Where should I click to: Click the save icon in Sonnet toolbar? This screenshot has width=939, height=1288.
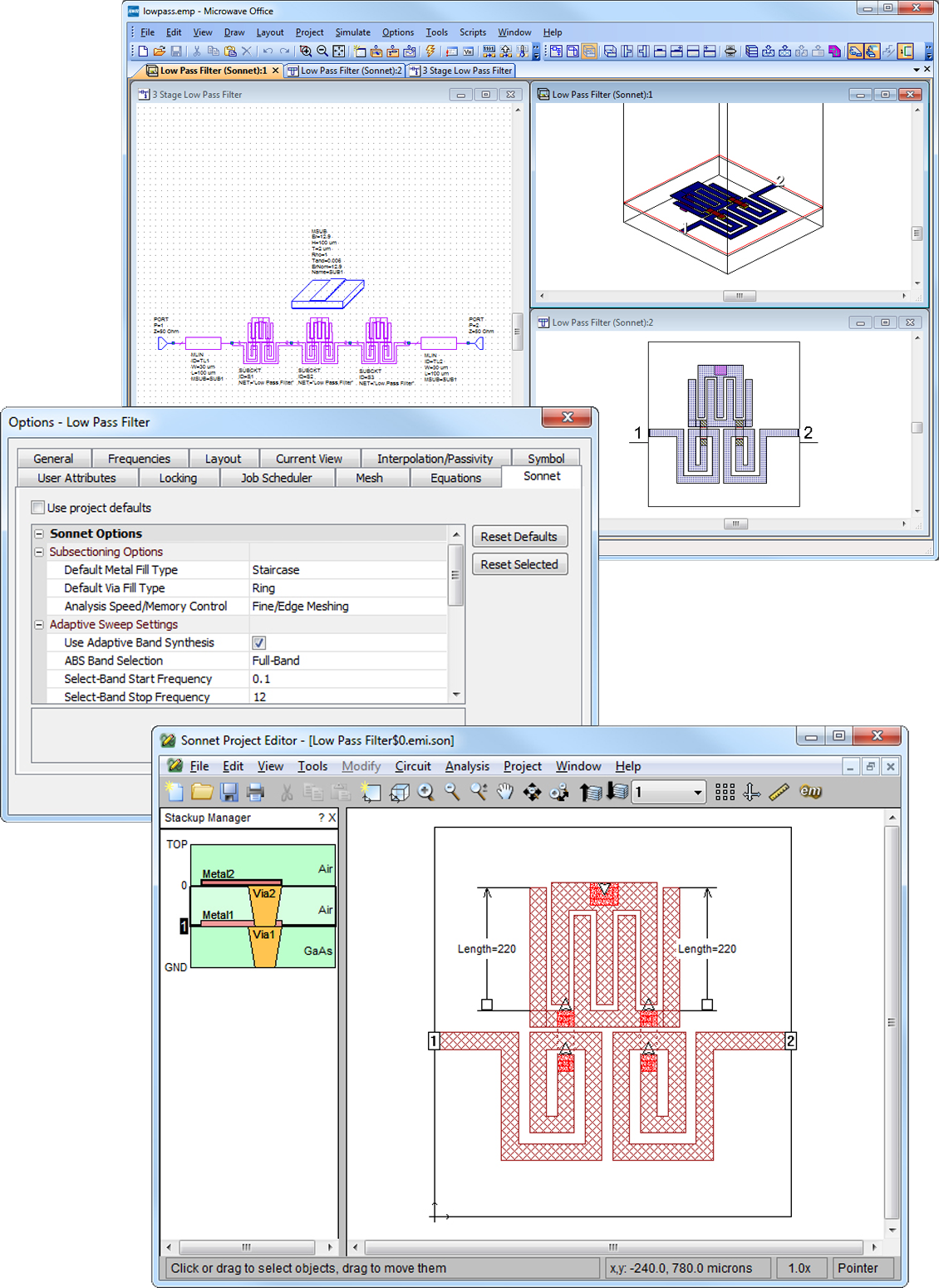(x=229, y=792)
